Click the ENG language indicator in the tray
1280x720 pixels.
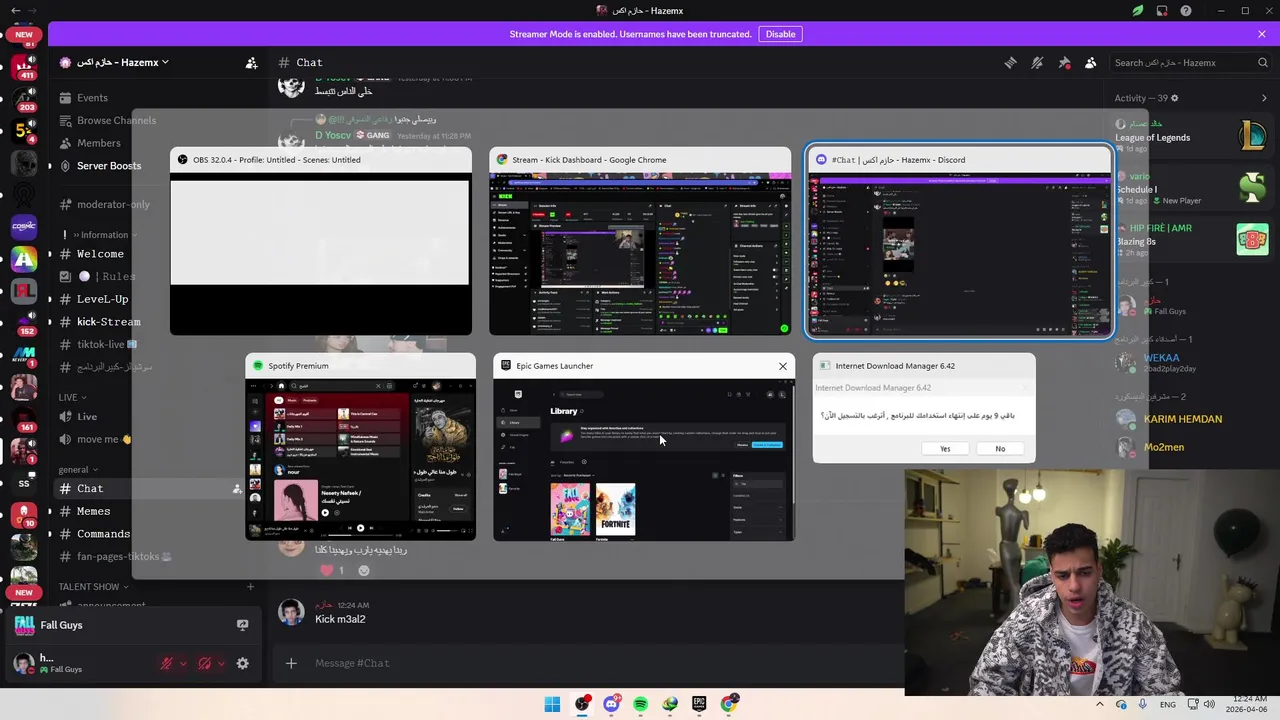pos(1167,704)
